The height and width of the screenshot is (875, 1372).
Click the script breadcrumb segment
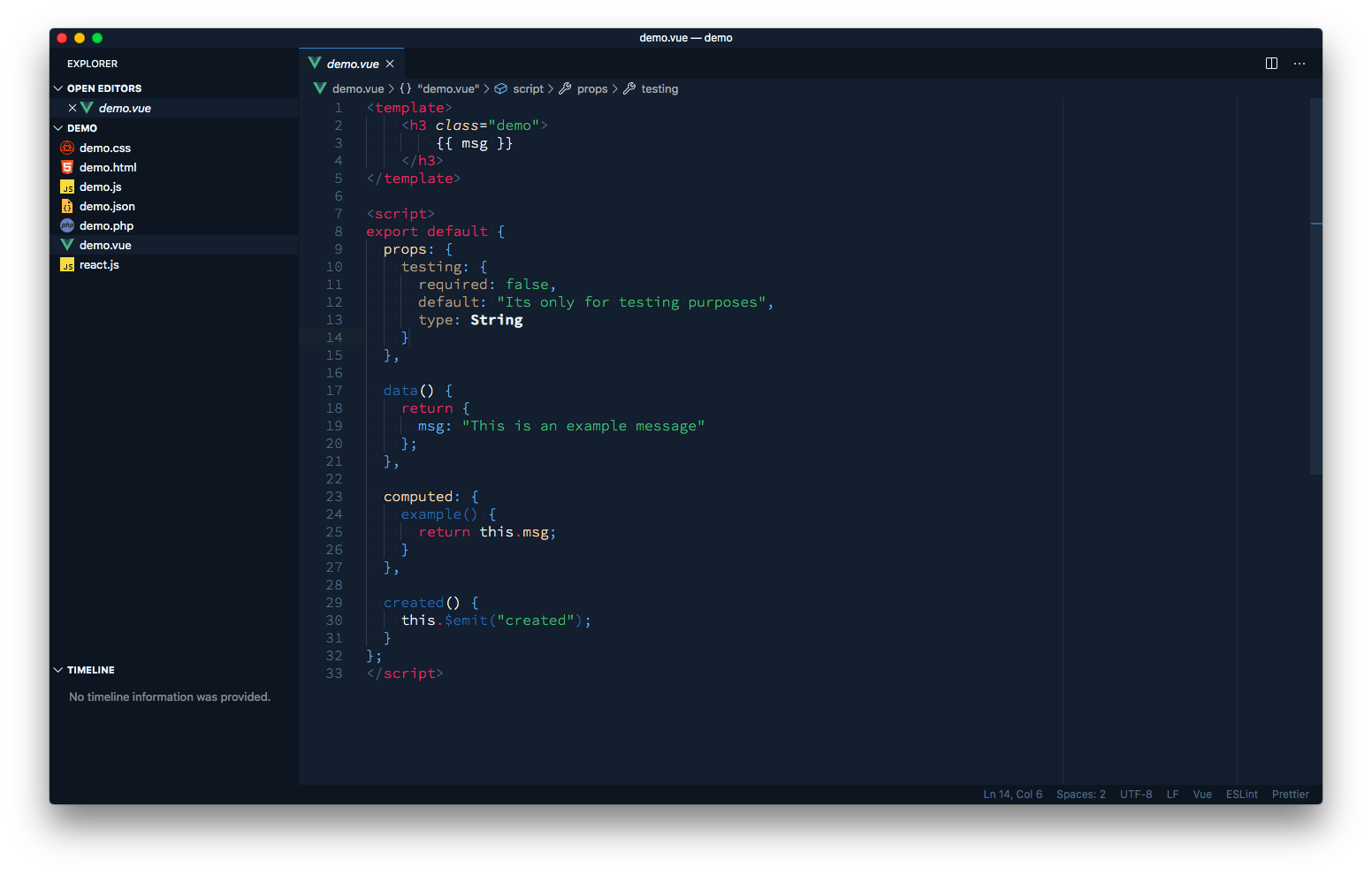tap(529, 88)
